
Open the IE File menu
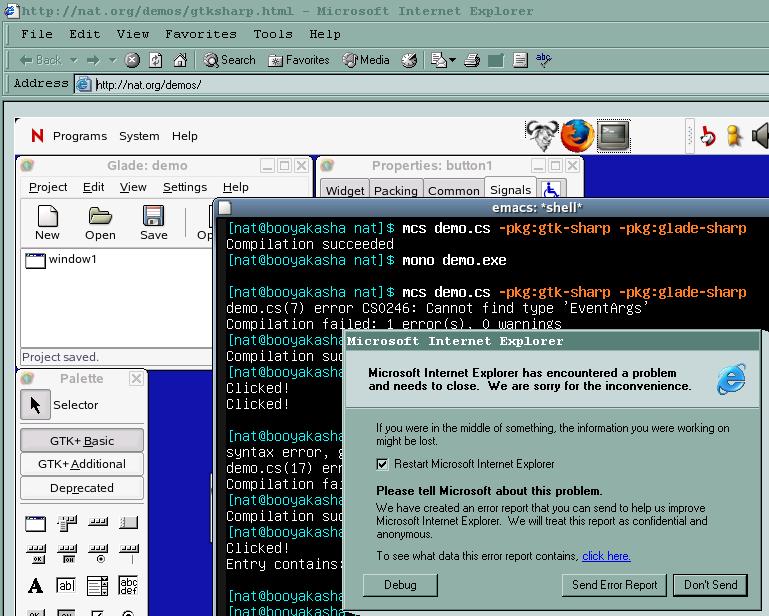(37, 34)
